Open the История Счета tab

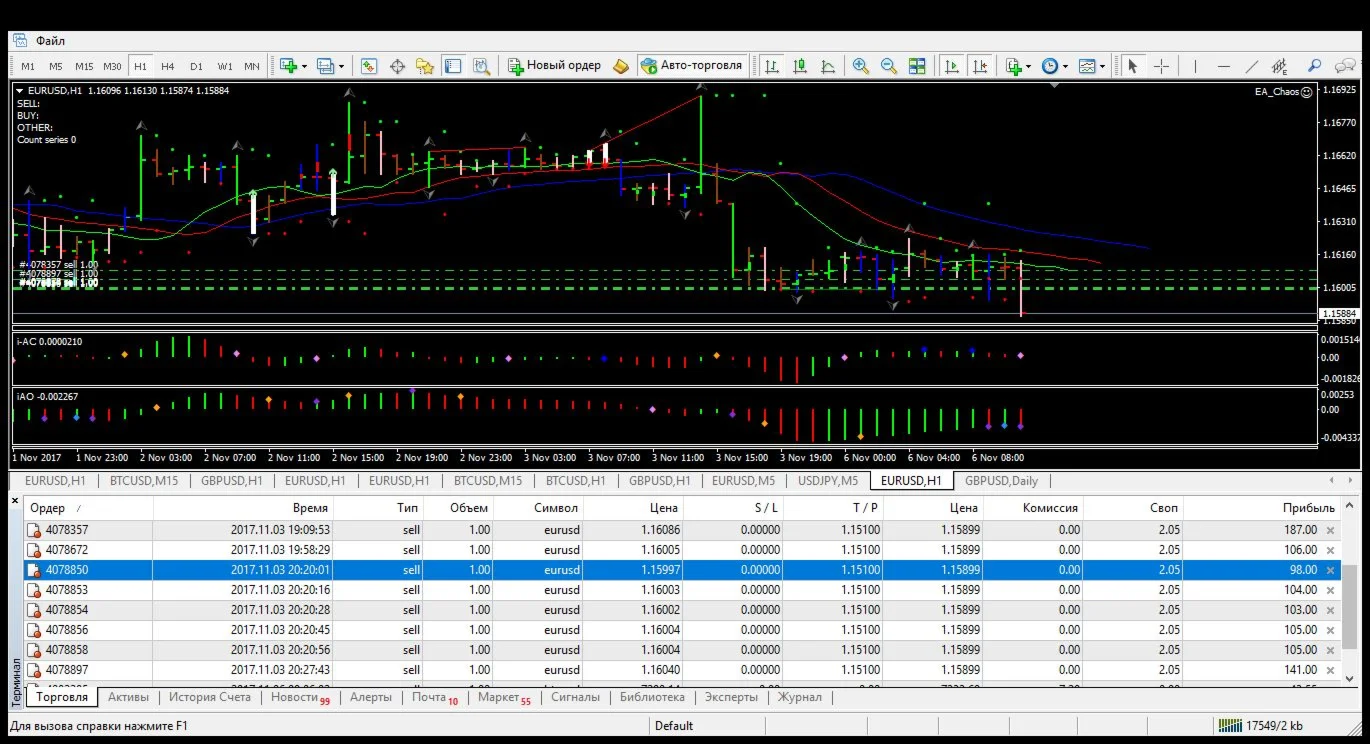[x=209, y=697]
